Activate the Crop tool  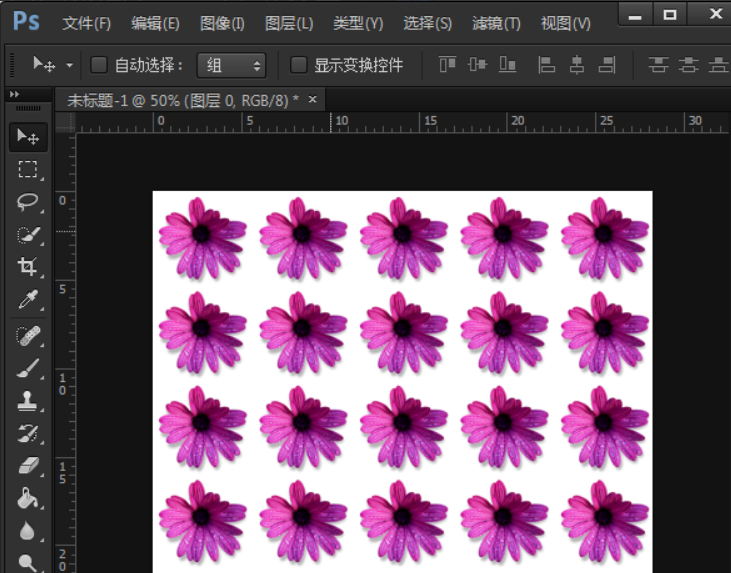[28, 267]
